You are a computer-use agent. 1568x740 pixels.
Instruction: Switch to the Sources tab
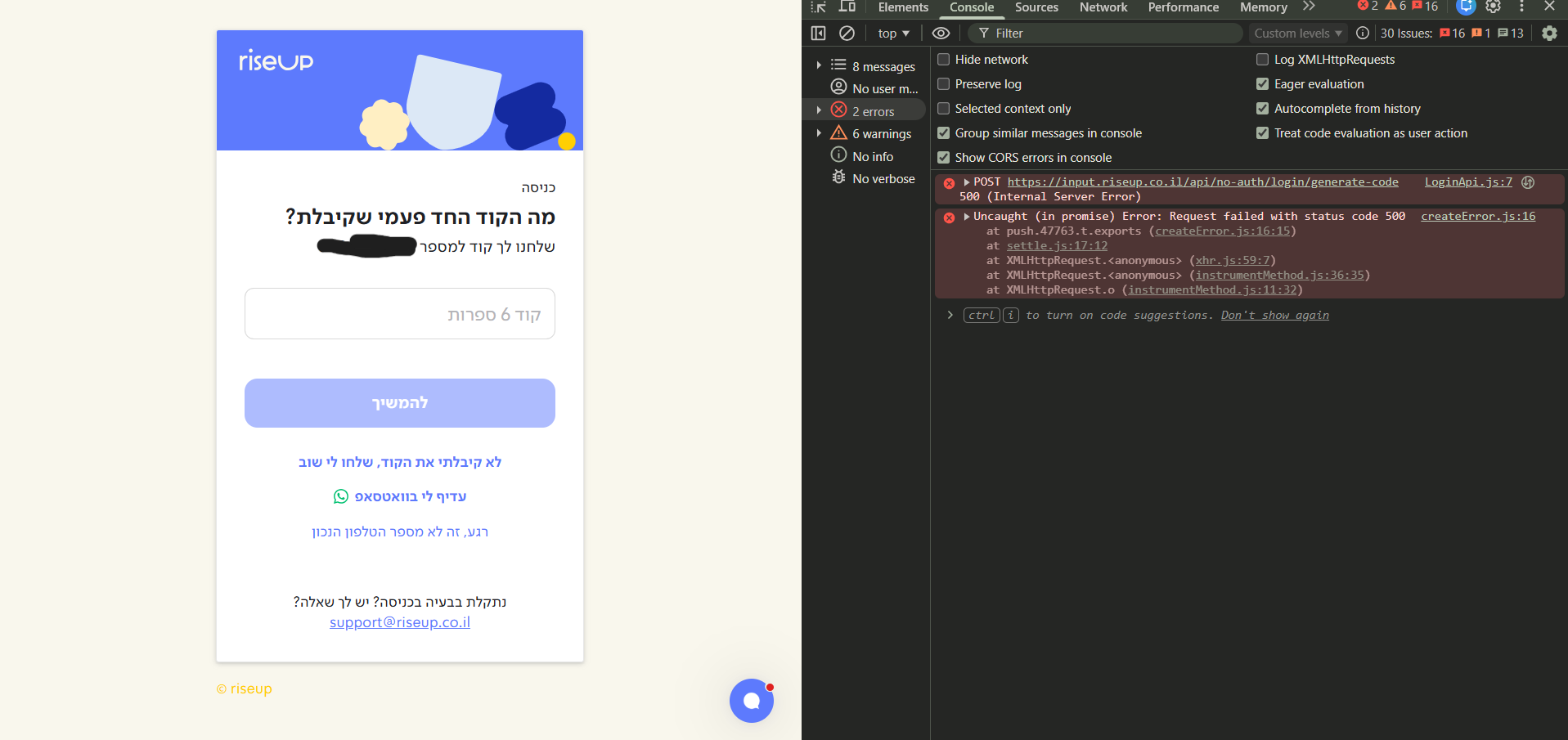1036,7
